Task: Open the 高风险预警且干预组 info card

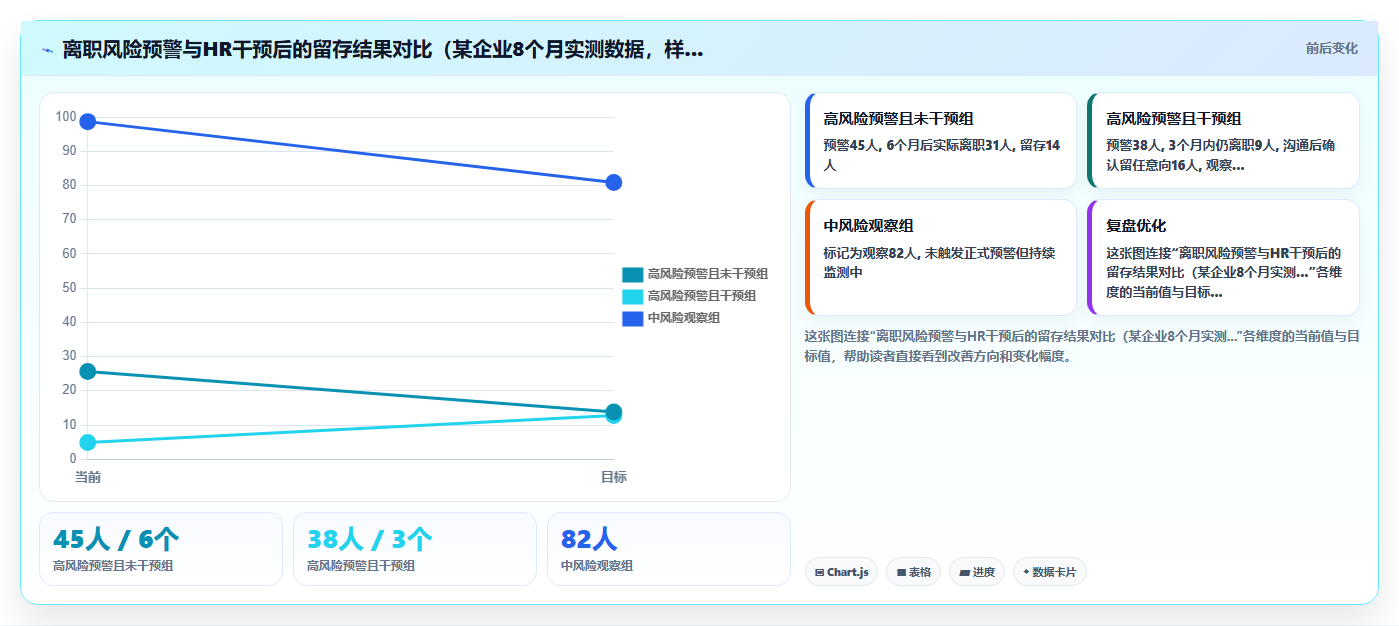Action: (1223, 141)
